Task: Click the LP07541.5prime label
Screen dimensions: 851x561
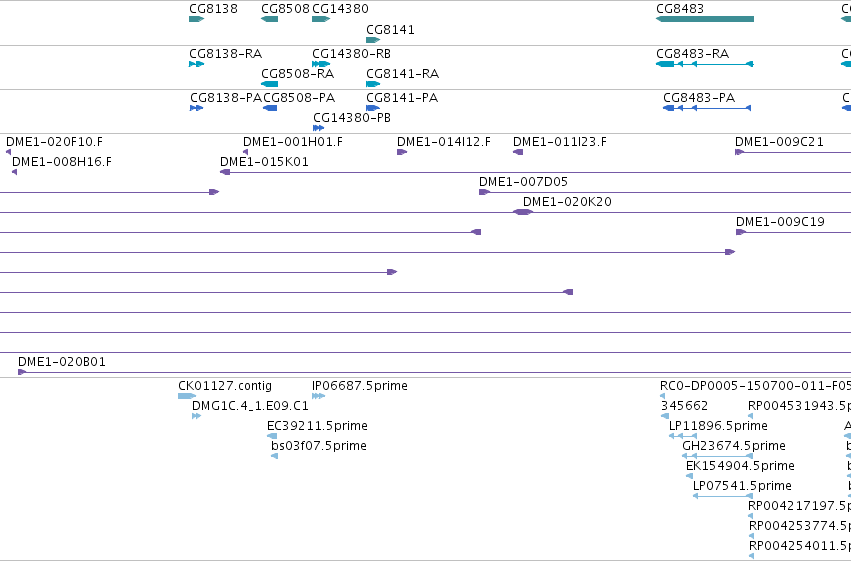Action: point(742,486)
